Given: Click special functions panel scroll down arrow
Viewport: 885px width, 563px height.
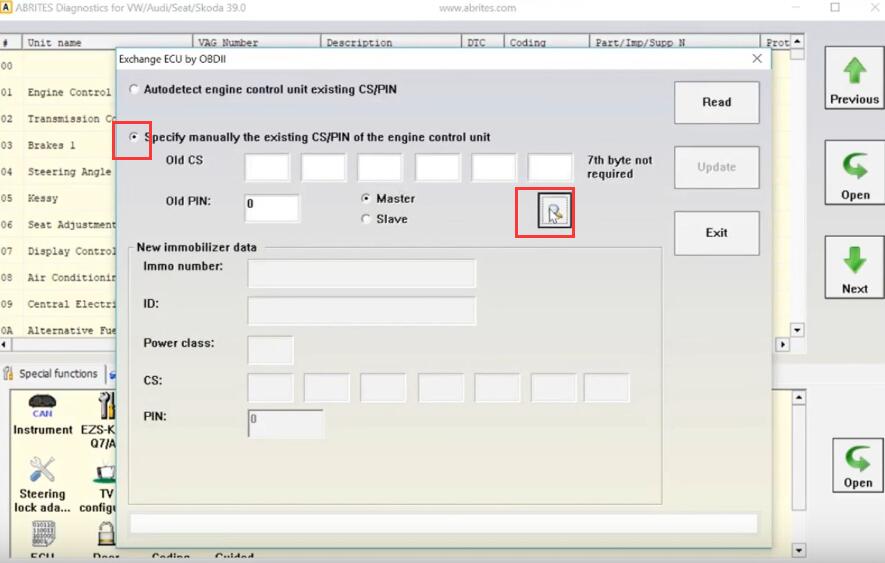Looking at the screenshot, I should click(x=798, y=550).
